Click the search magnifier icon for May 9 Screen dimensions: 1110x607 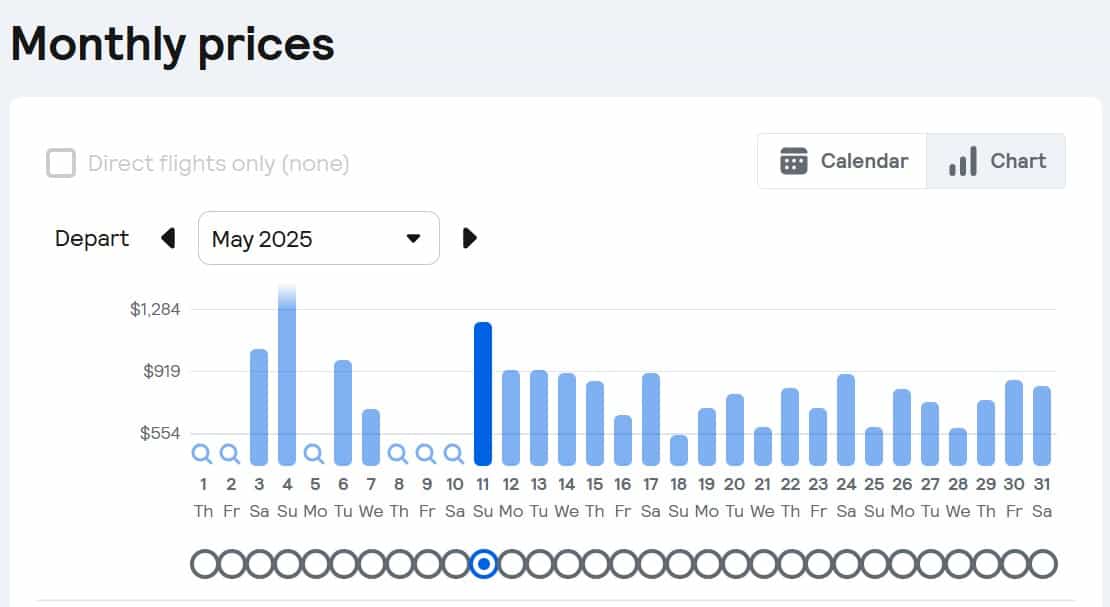(x=426, y=455)
